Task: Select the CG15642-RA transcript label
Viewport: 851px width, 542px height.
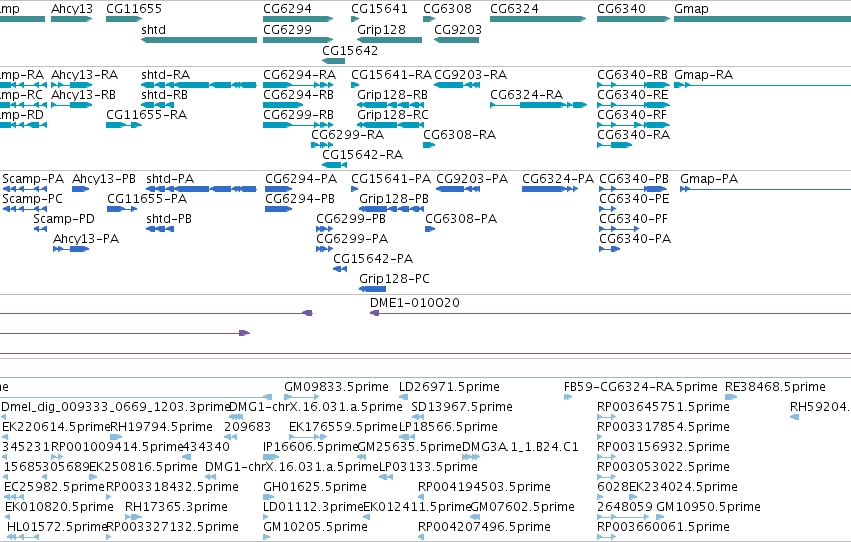Action: pyautogui.click(x=363, y=155)
